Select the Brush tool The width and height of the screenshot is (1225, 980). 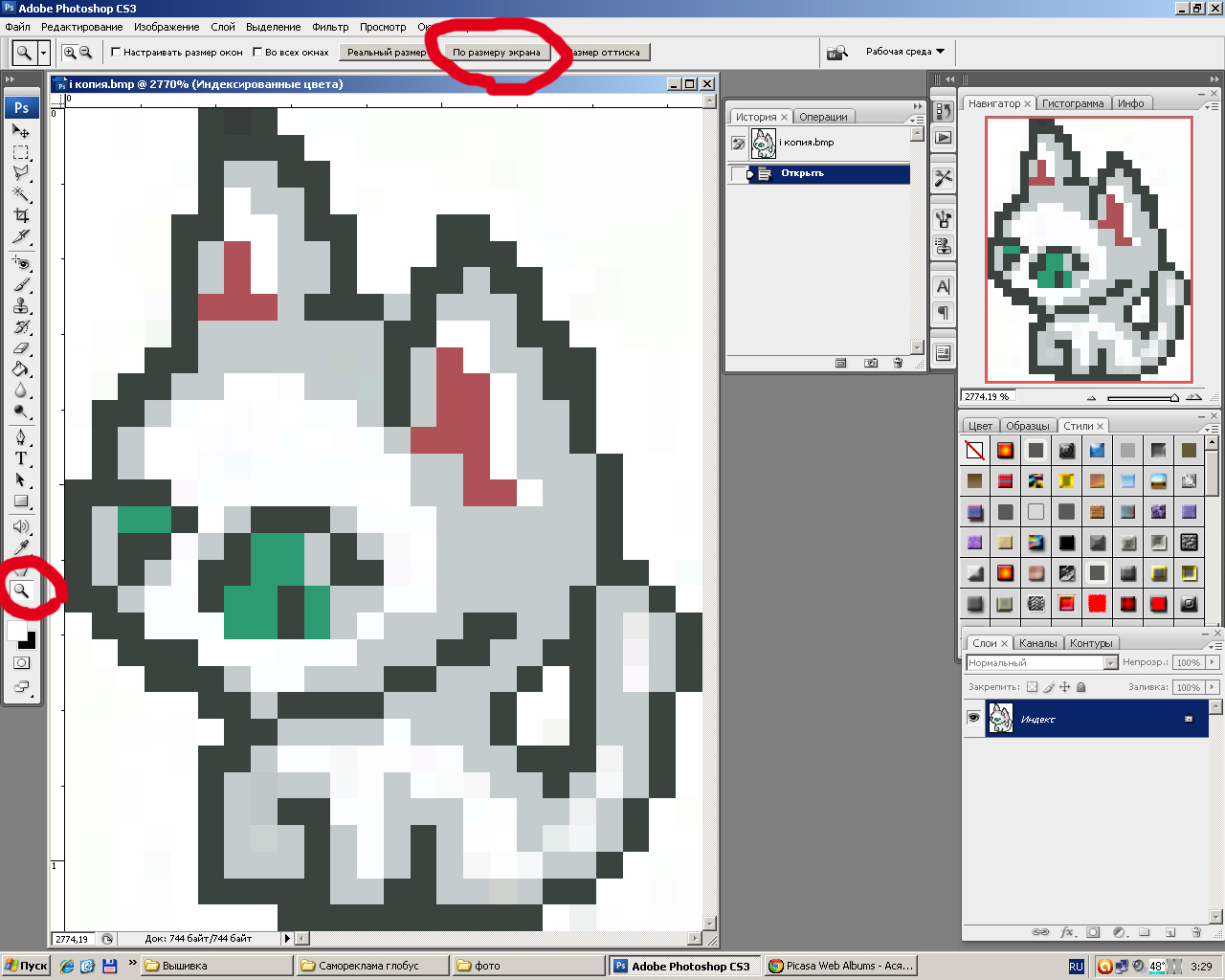21,284
